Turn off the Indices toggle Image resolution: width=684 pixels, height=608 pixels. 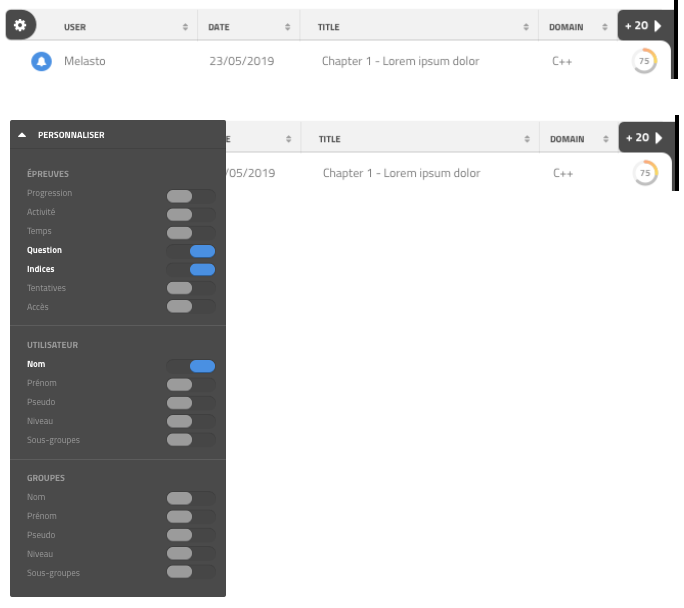[191, 270]
